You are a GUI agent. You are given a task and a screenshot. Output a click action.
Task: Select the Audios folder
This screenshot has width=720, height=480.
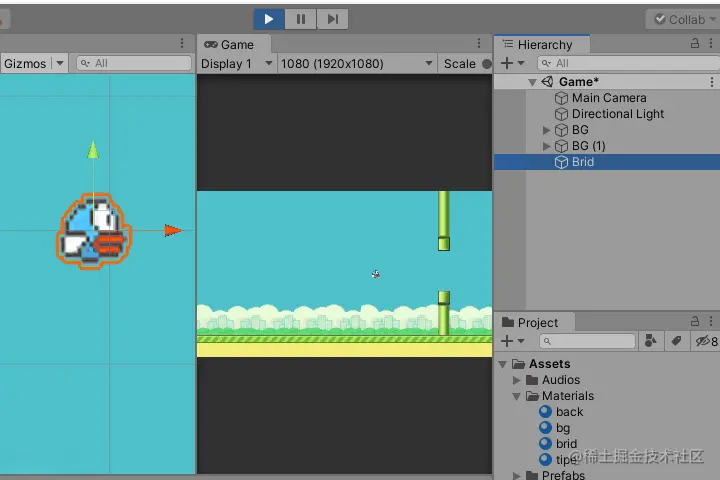click(561, 380)
